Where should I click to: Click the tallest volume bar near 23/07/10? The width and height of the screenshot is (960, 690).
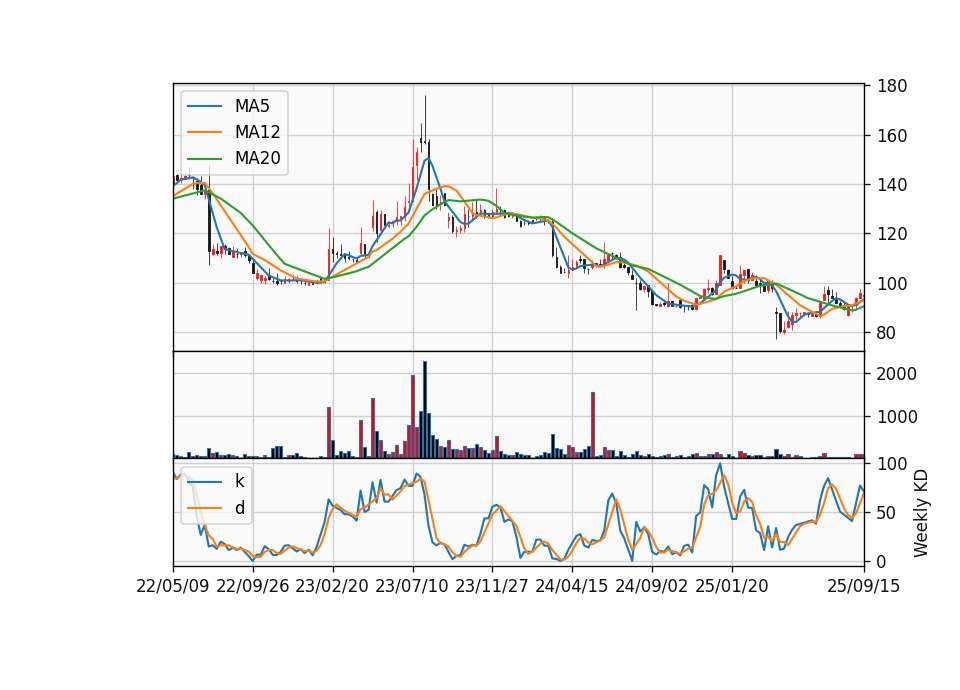[425, 410]
